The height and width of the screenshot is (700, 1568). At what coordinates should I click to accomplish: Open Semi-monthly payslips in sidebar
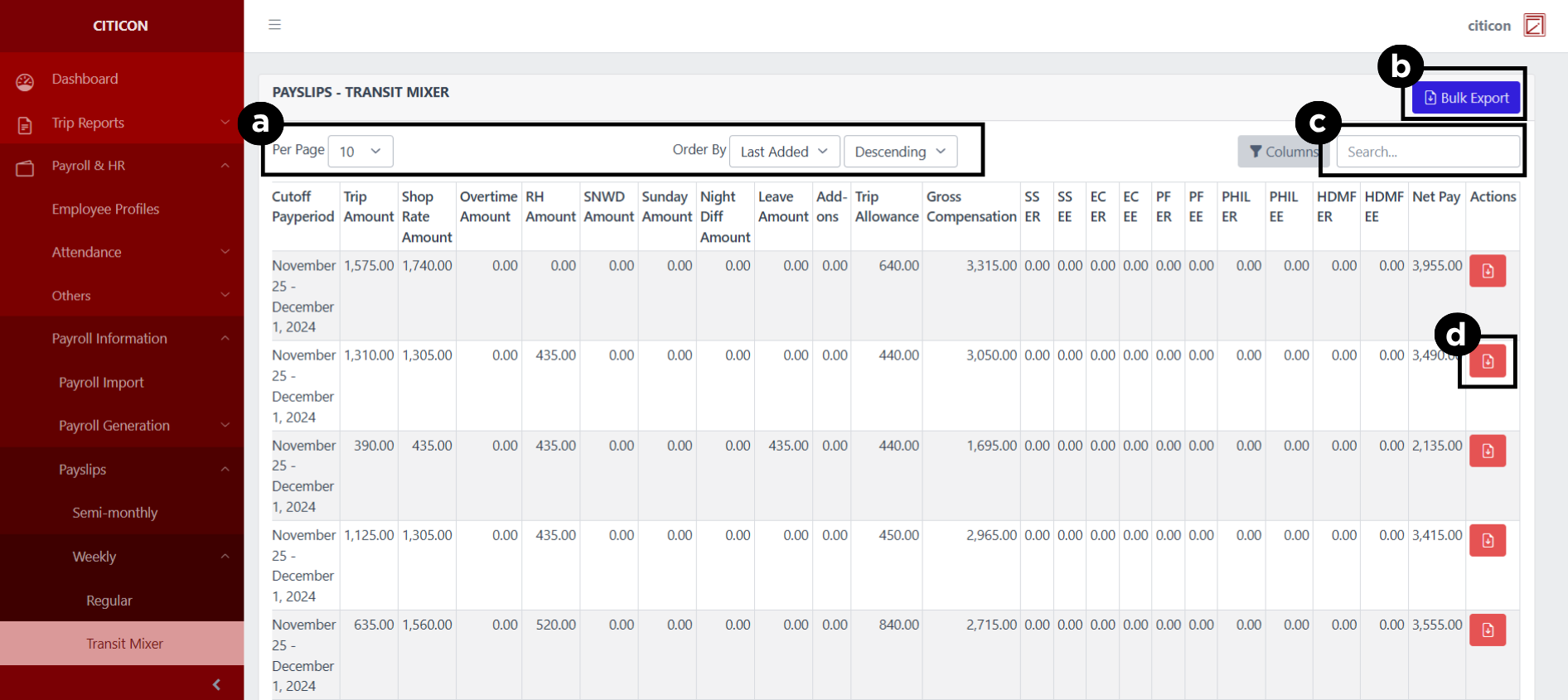[114, 513]
